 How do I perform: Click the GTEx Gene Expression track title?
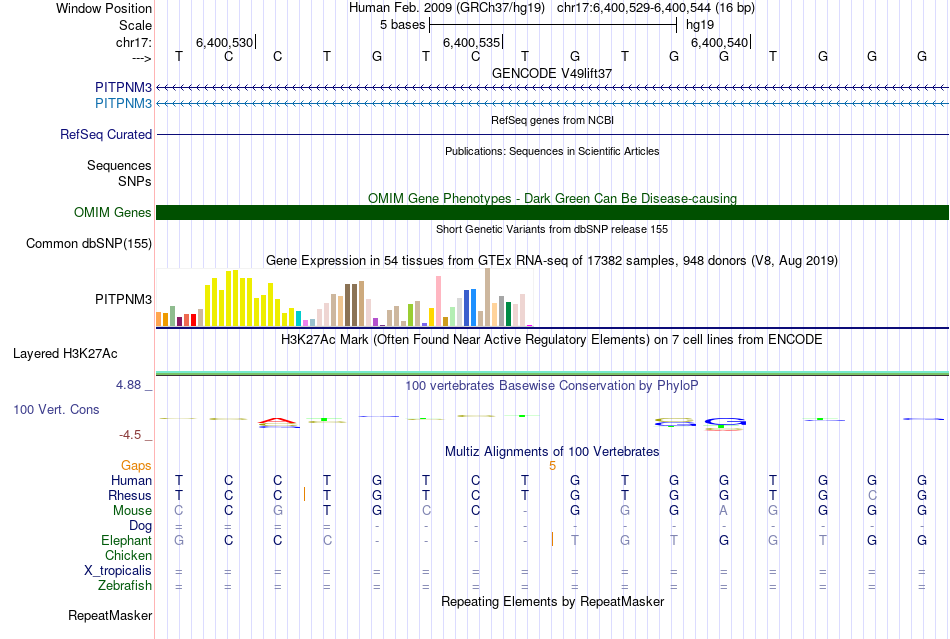click(x=552, y=260)
